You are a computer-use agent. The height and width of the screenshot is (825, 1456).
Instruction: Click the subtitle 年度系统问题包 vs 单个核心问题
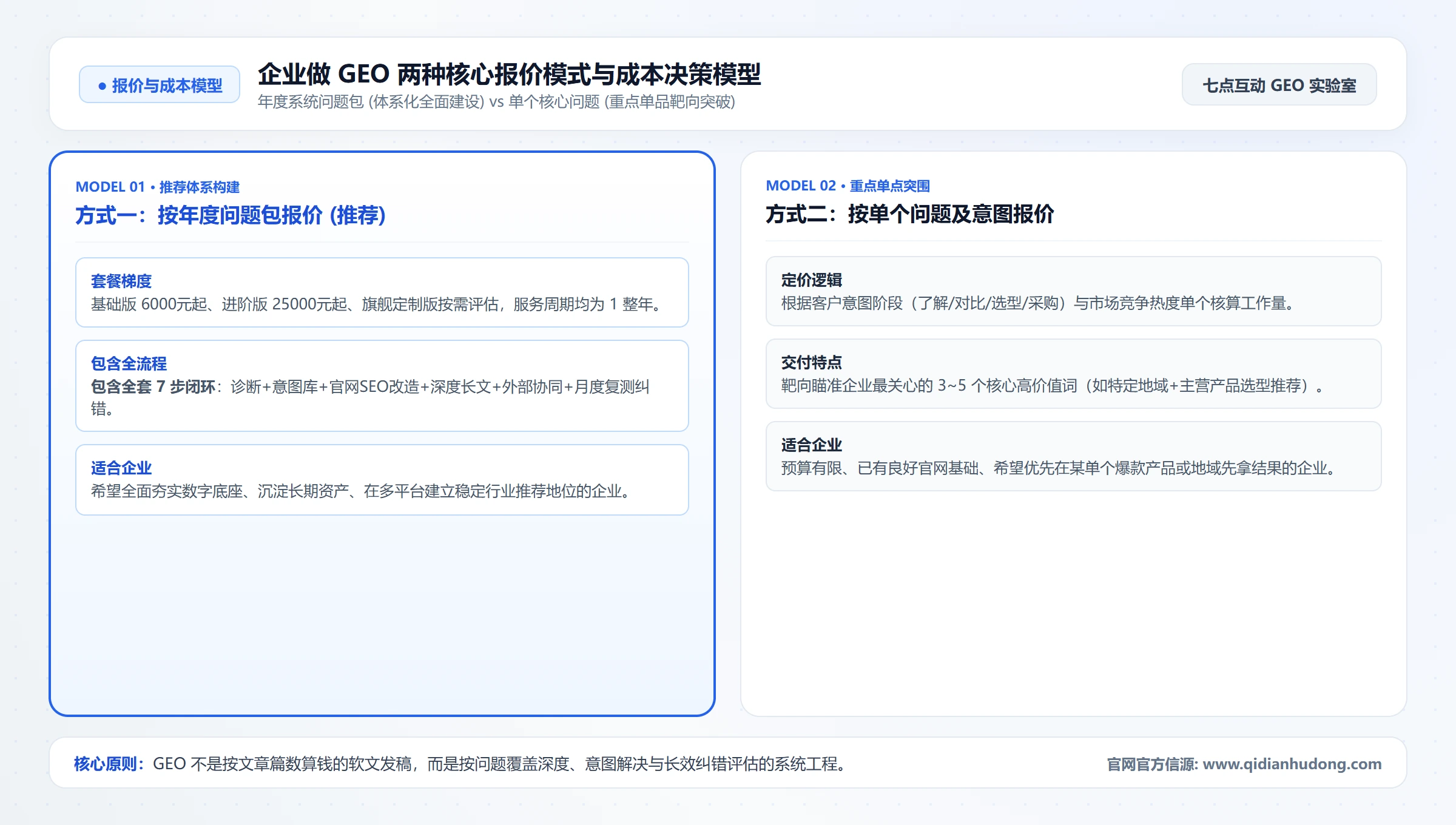496,102
